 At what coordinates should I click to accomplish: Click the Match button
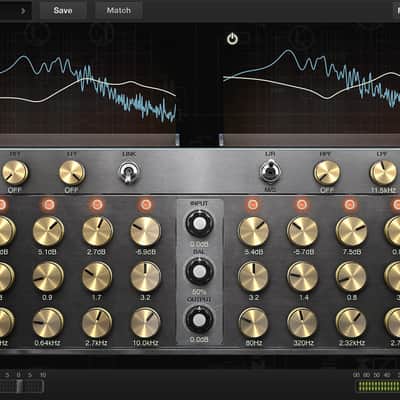pyautogui.click(x=119, y=11)
